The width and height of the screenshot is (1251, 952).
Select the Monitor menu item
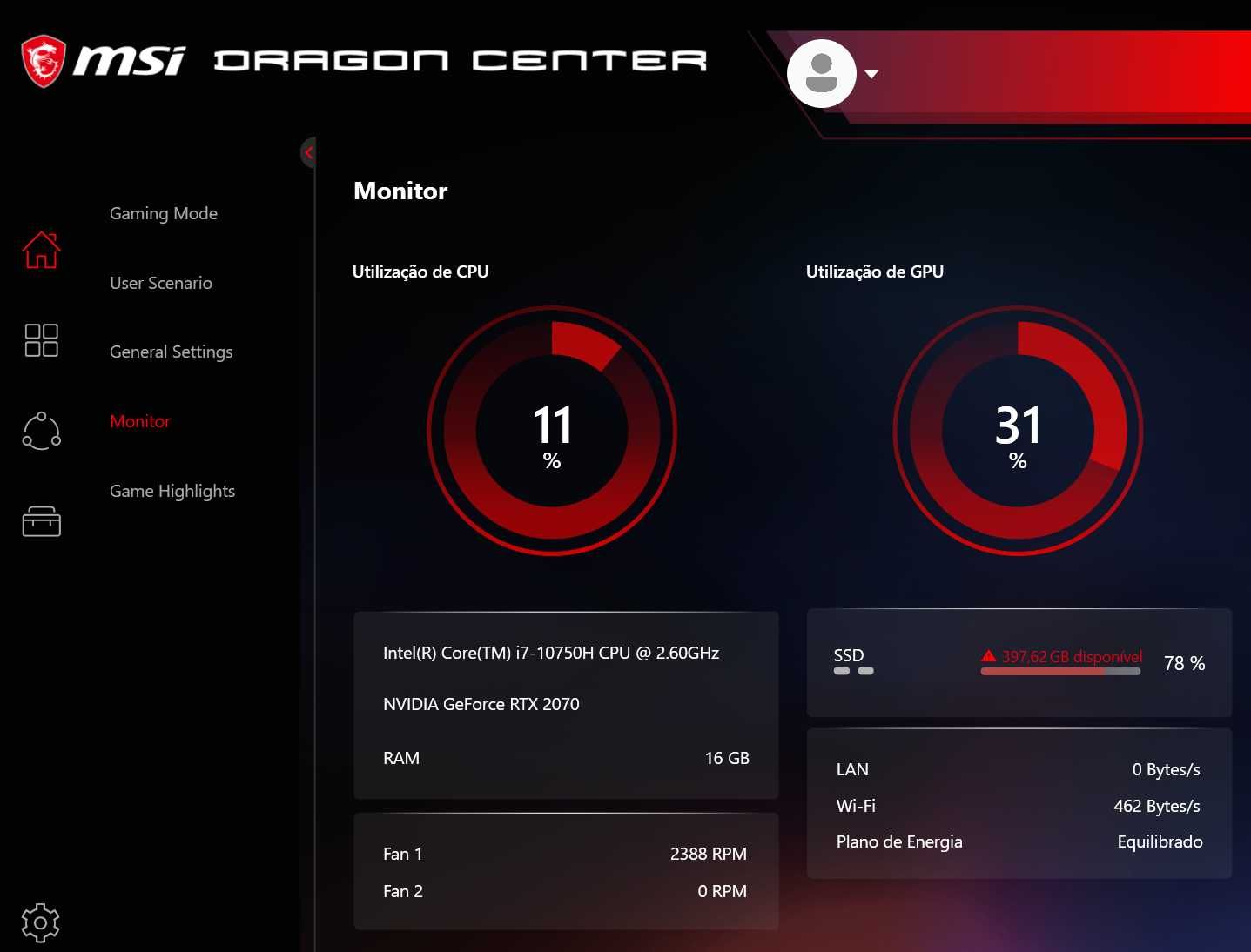[140, 421]
